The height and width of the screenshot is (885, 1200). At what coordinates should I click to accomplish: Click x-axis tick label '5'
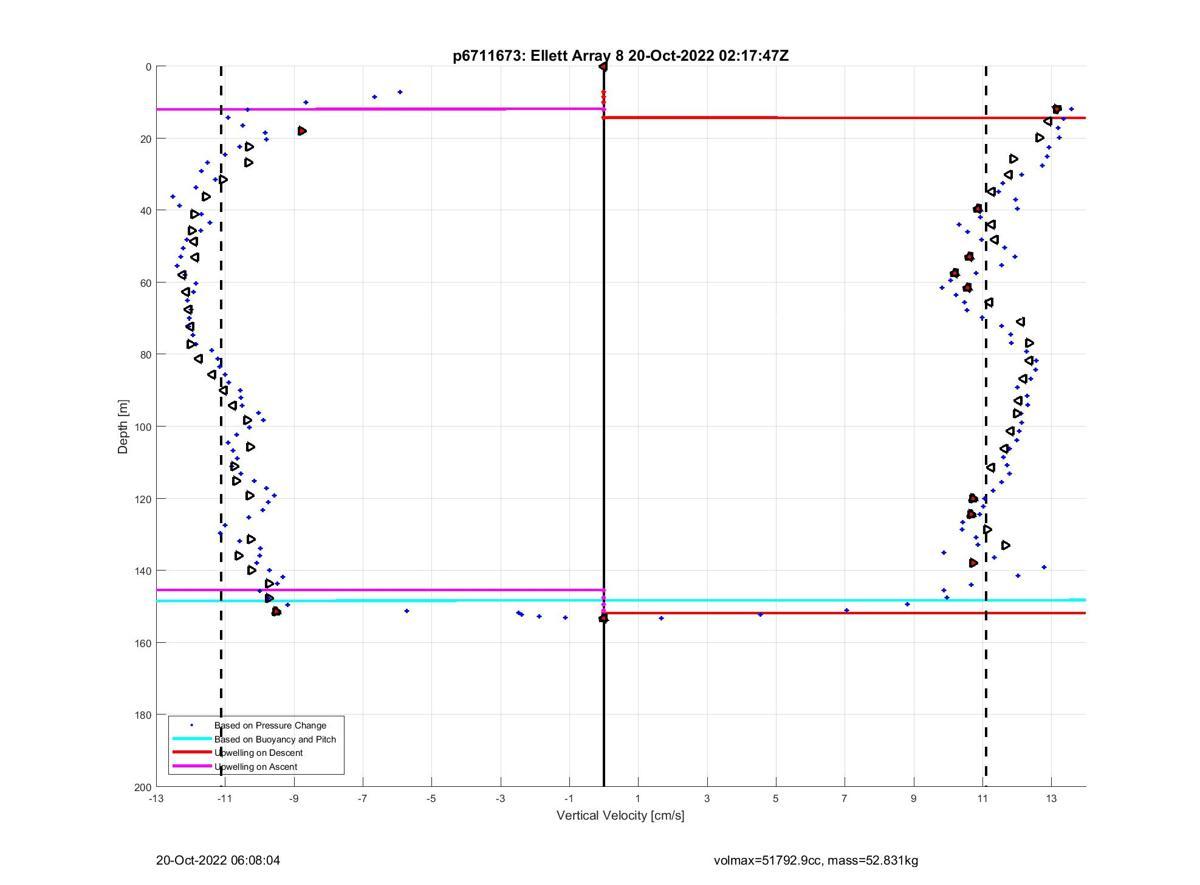coord(776,799)
